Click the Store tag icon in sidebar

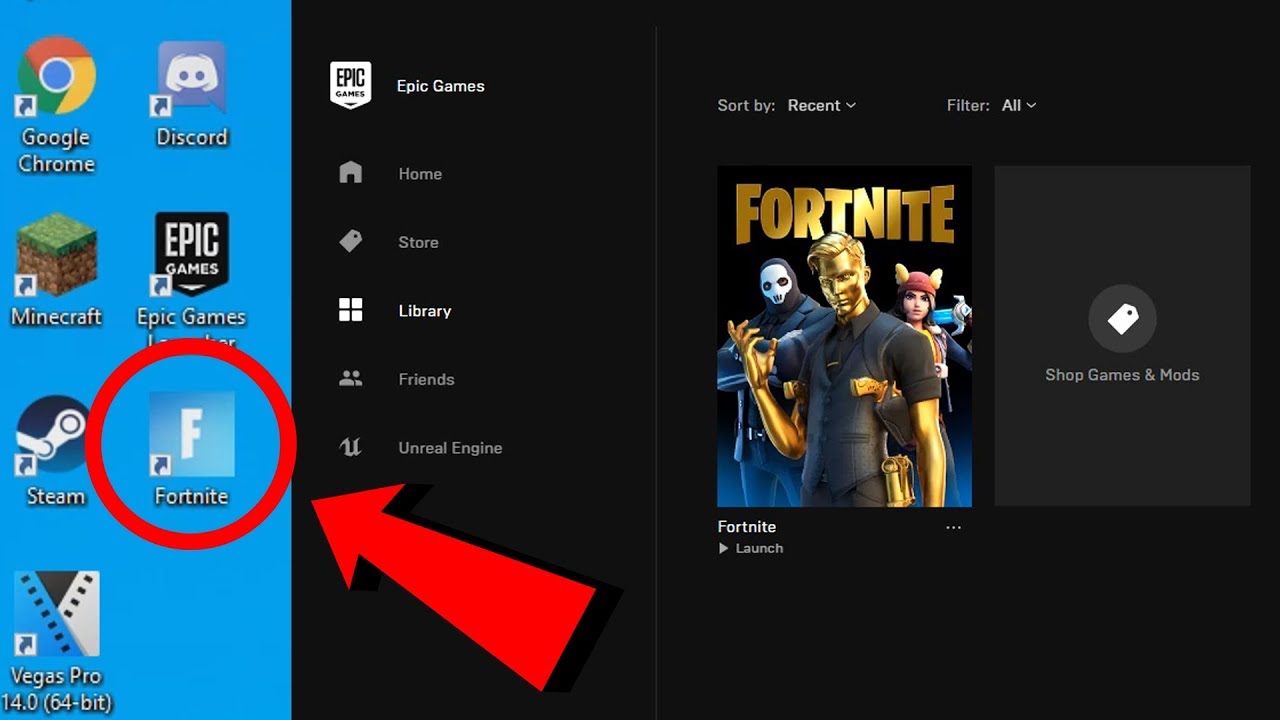[x=351, y=241]
